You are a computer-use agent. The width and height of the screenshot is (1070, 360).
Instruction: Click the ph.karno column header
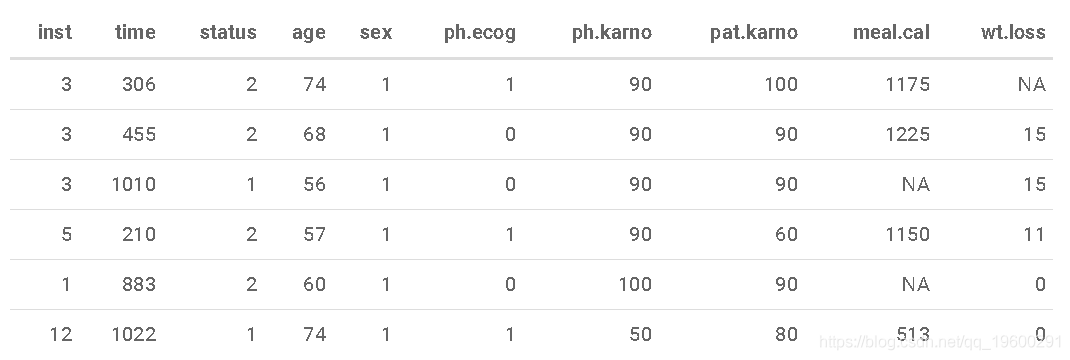(611, 33)
